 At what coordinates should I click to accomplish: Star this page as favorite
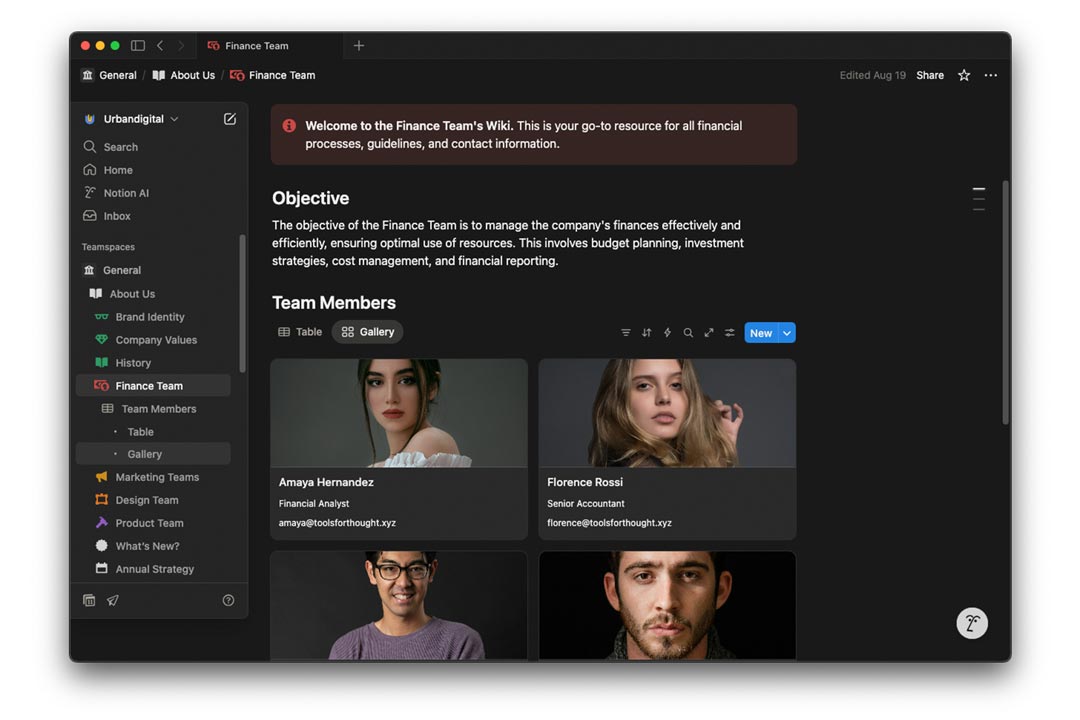coord(964,75)
